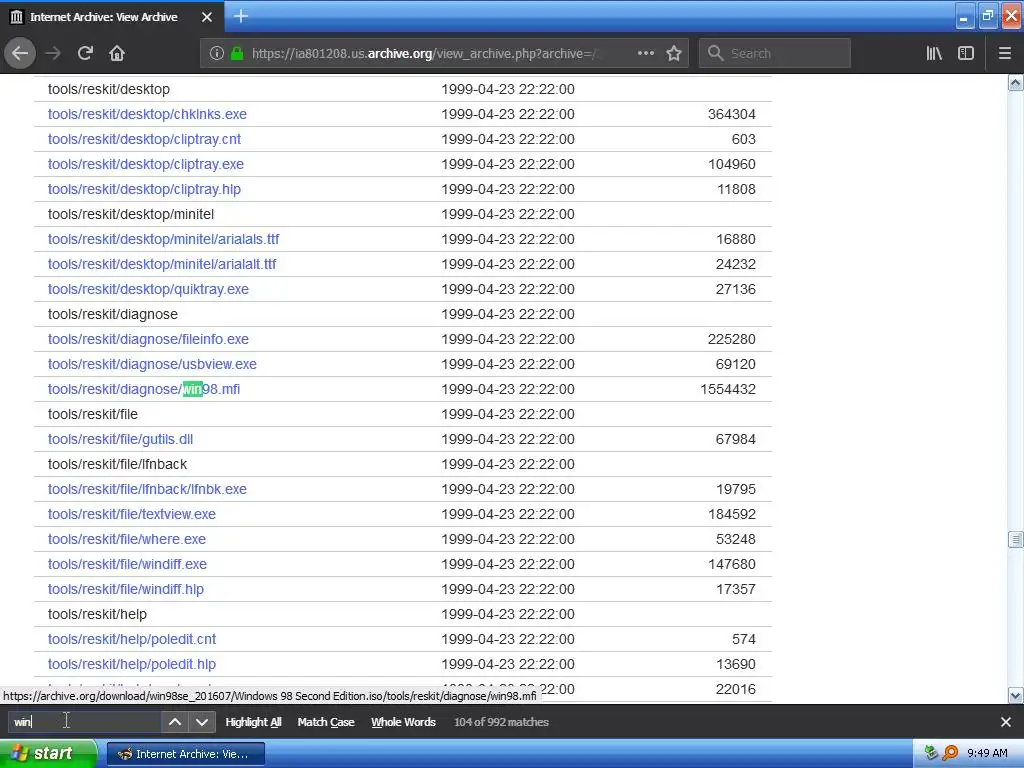Go back with the browser back arrow
Viewport: 1024px width, 768px height.
(20, 54)
